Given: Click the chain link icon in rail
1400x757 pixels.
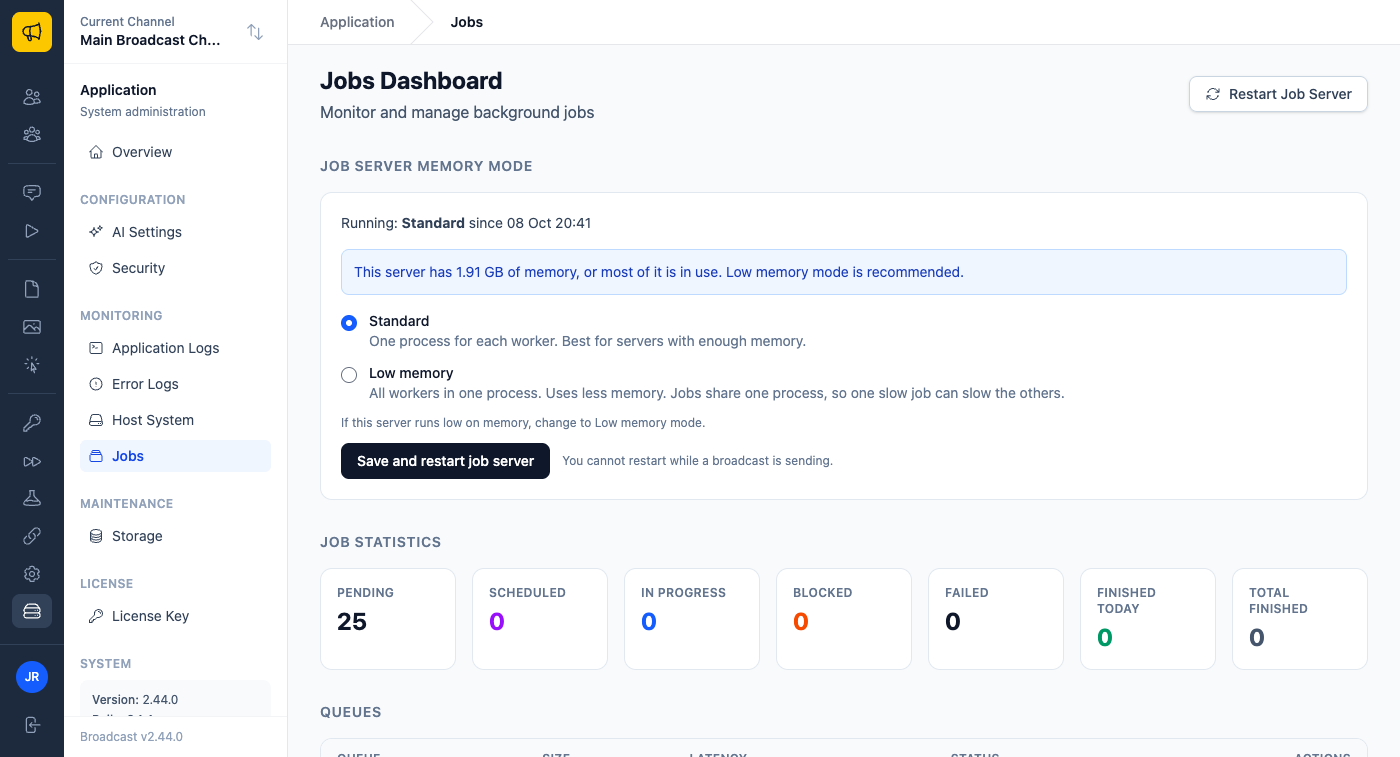Looking at the screenshot, I should [32, 536].
